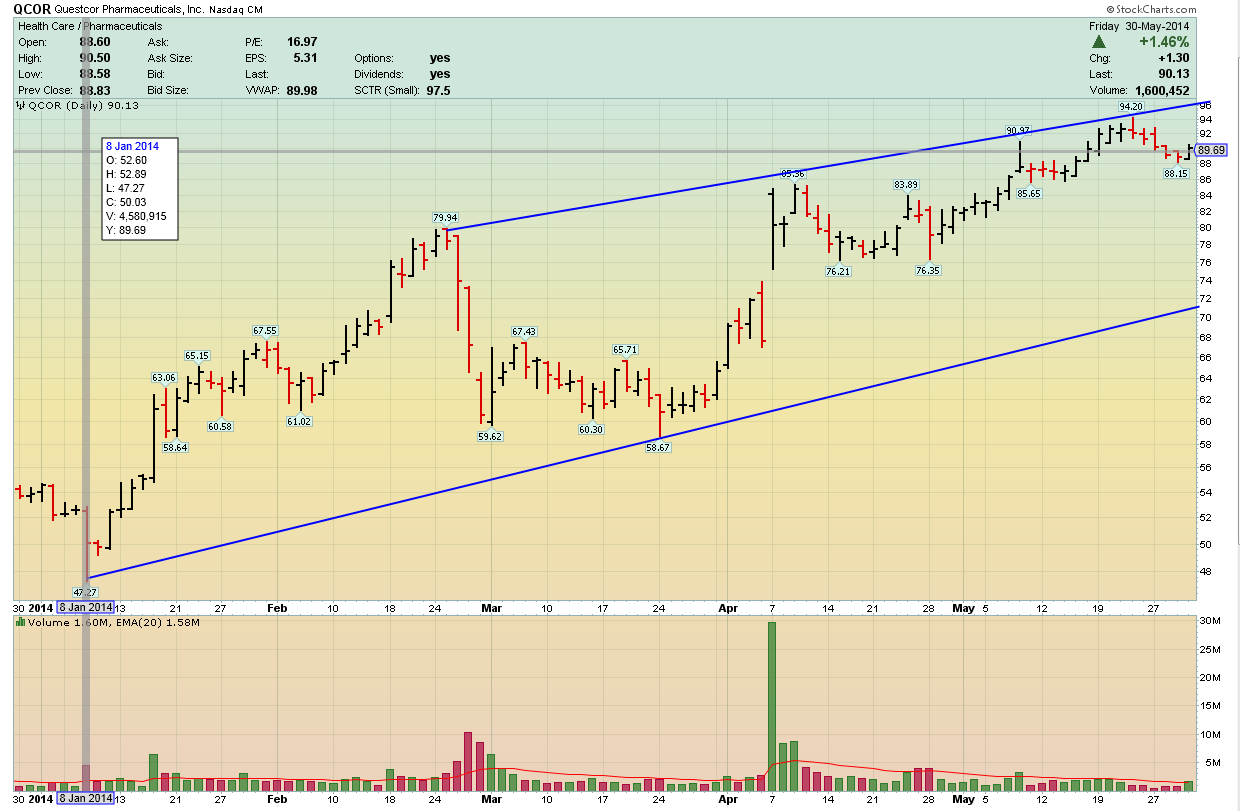Click the 83.89 price label
Image resolution: width=1240 pixels, height=811 pixels.
[906, 184]
